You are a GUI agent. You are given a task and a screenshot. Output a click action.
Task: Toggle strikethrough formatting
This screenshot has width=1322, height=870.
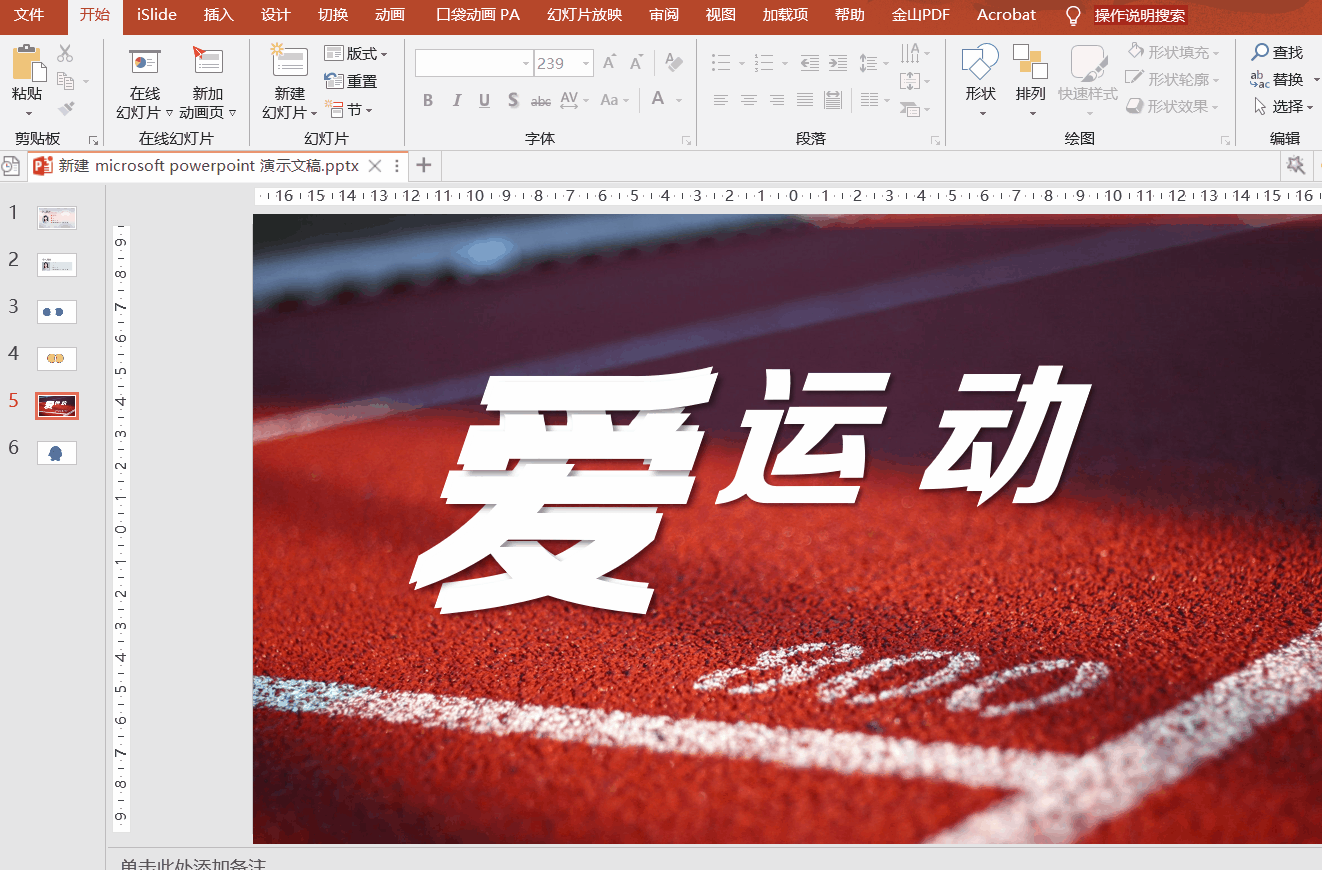[x=541, y=100]
